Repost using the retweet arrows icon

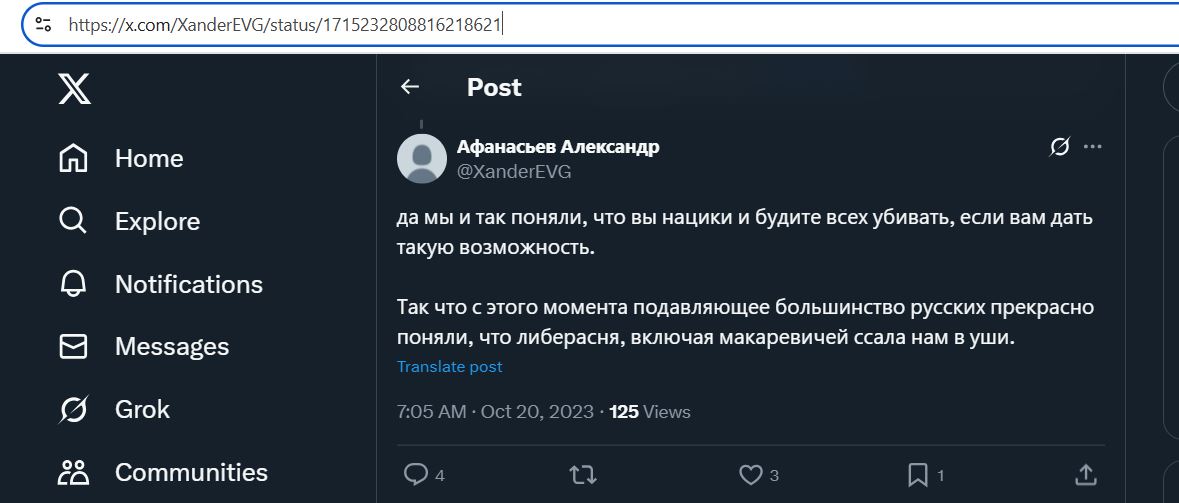pos(583,474)
